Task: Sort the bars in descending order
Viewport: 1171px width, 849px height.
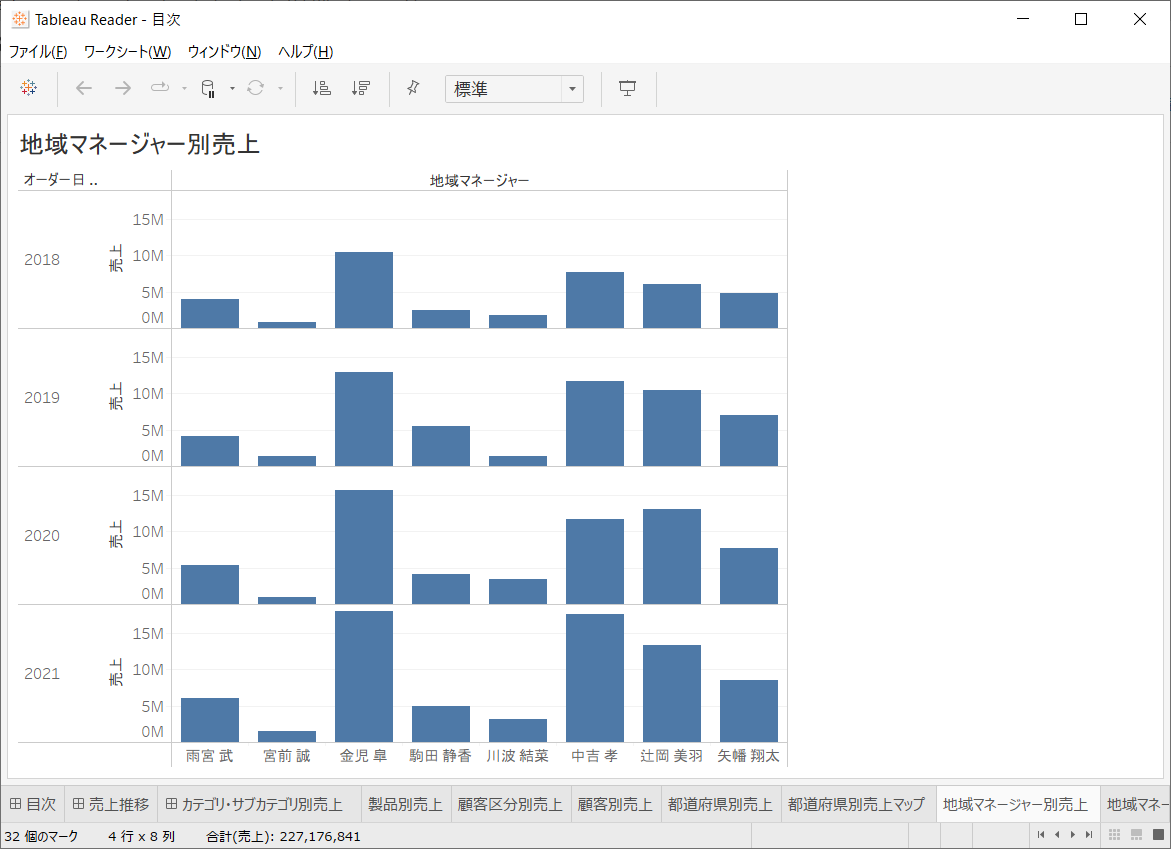Action: [x=360, y=88]
